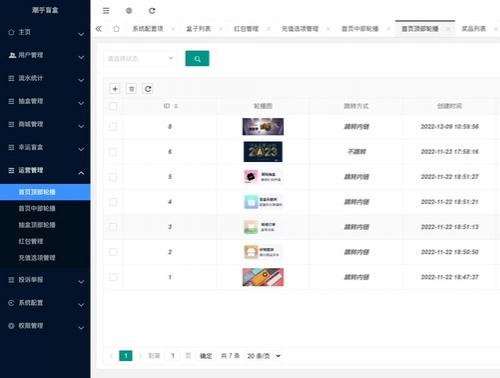Click the 潮乎盲盒 sidebar title

tap(45, 10)
